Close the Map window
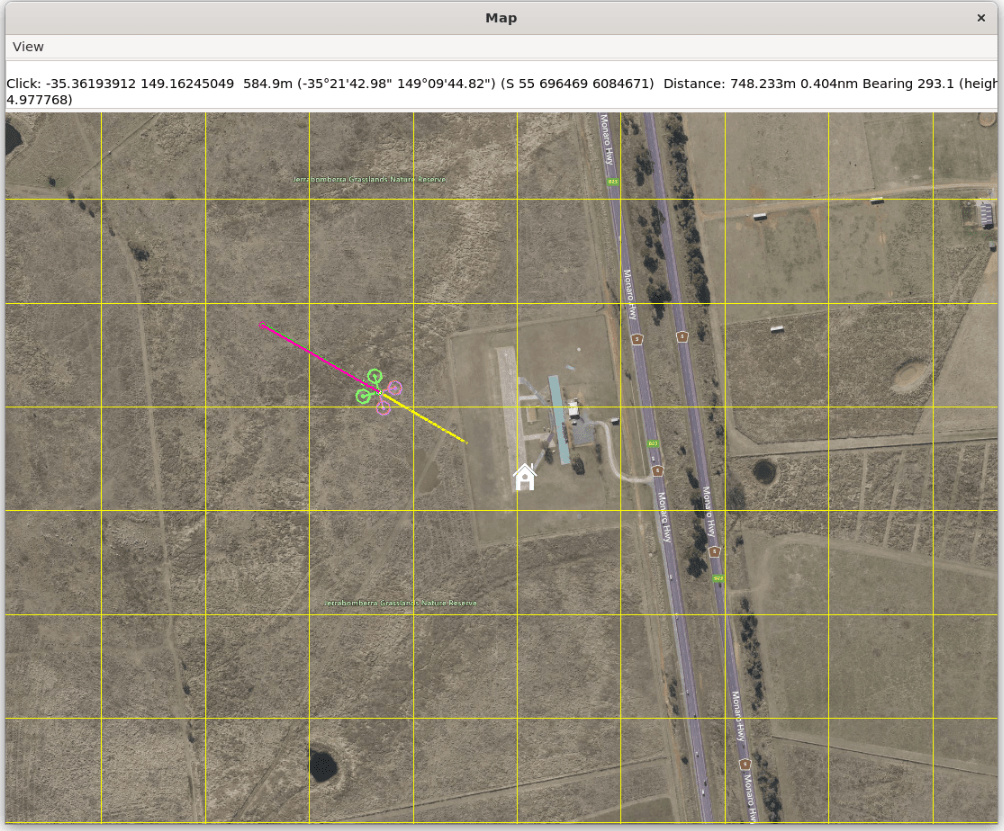1004x831 pixels. tap(981, 18)
